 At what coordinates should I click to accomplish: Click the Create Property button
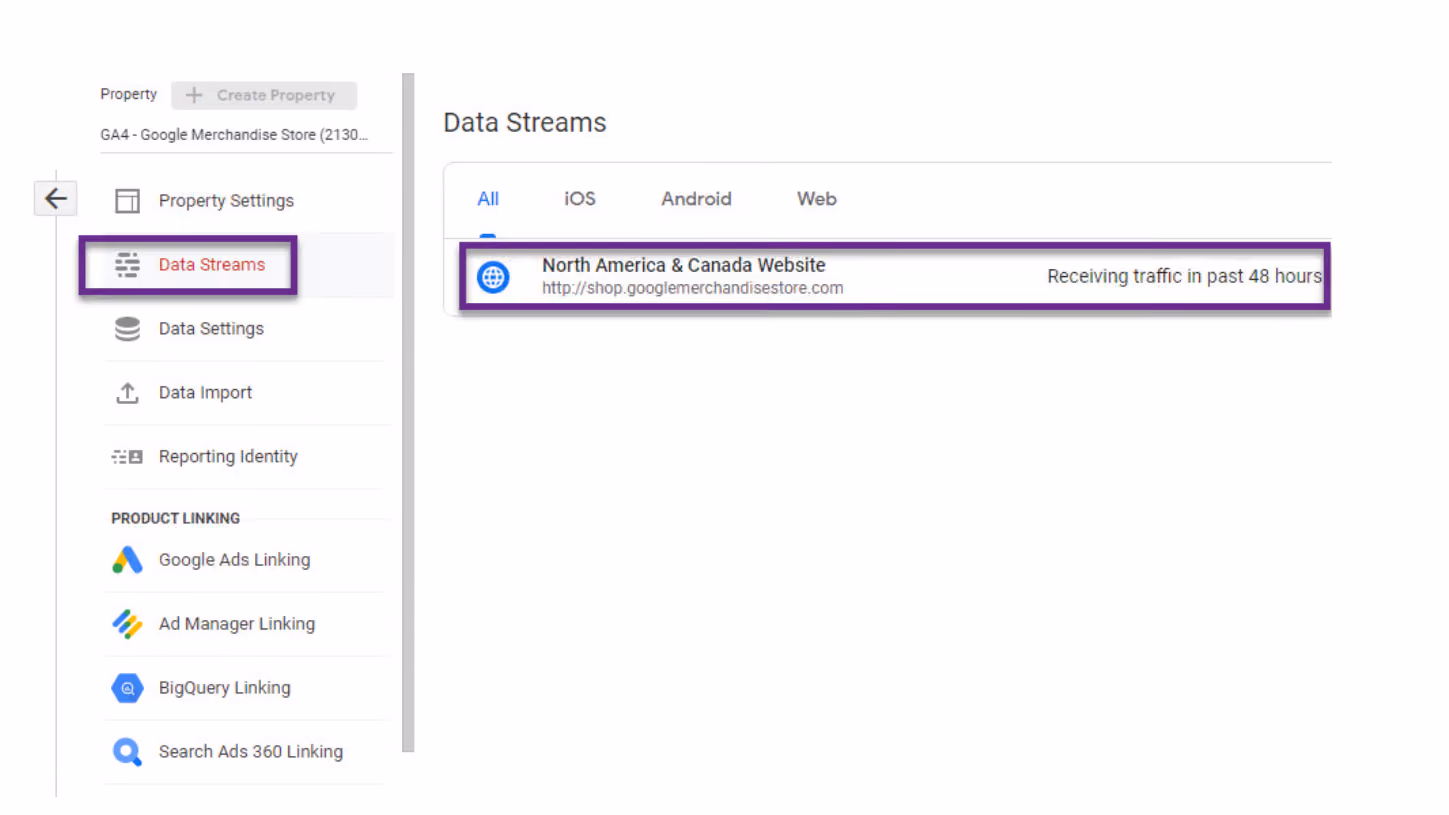(264, 96)
